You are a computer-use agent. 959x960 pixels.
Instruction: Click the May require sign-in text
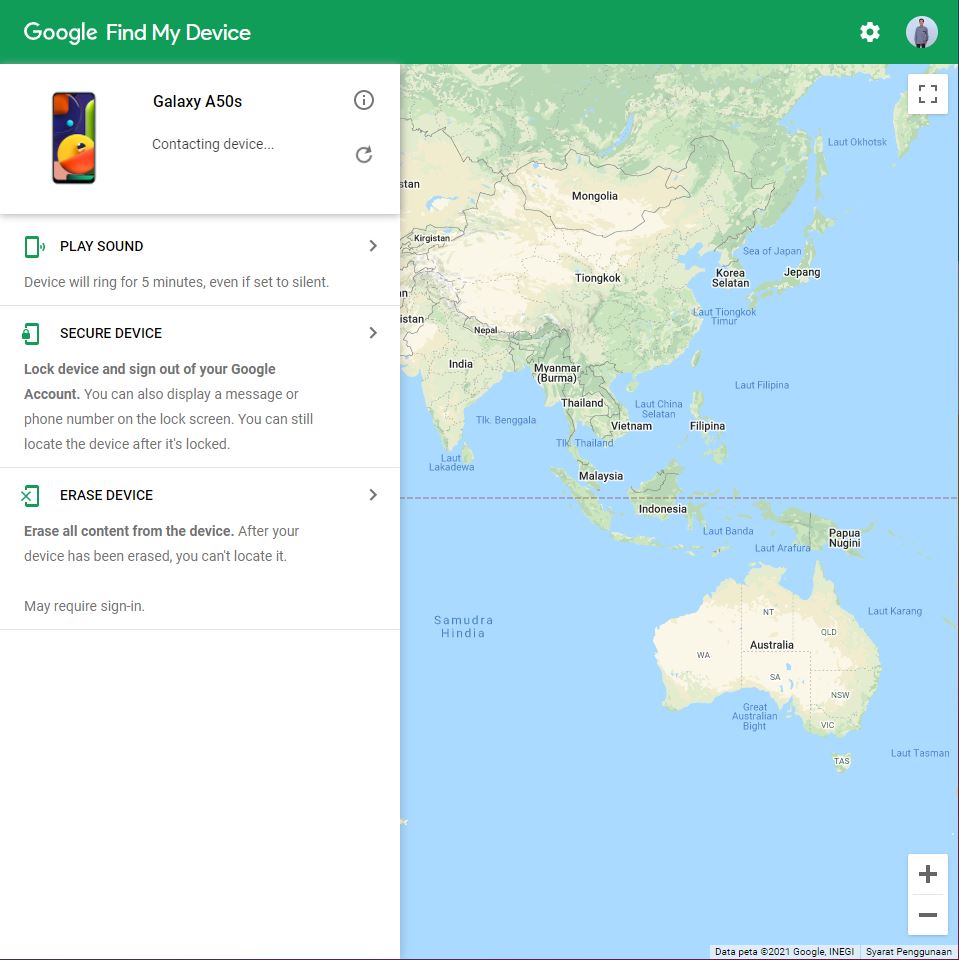(x=85, y=606)
